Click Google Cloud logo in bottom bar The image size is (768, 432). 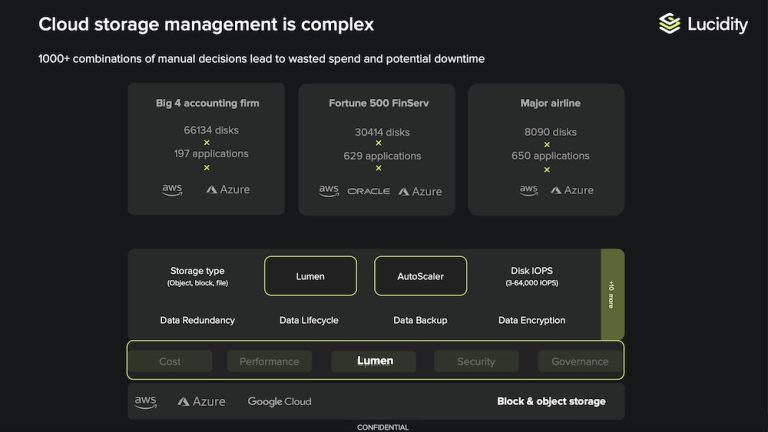[279, 401]
